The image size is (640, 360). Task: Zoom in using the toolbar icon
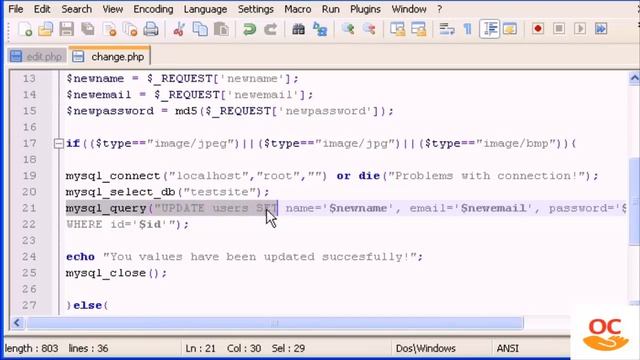[348, 29]
